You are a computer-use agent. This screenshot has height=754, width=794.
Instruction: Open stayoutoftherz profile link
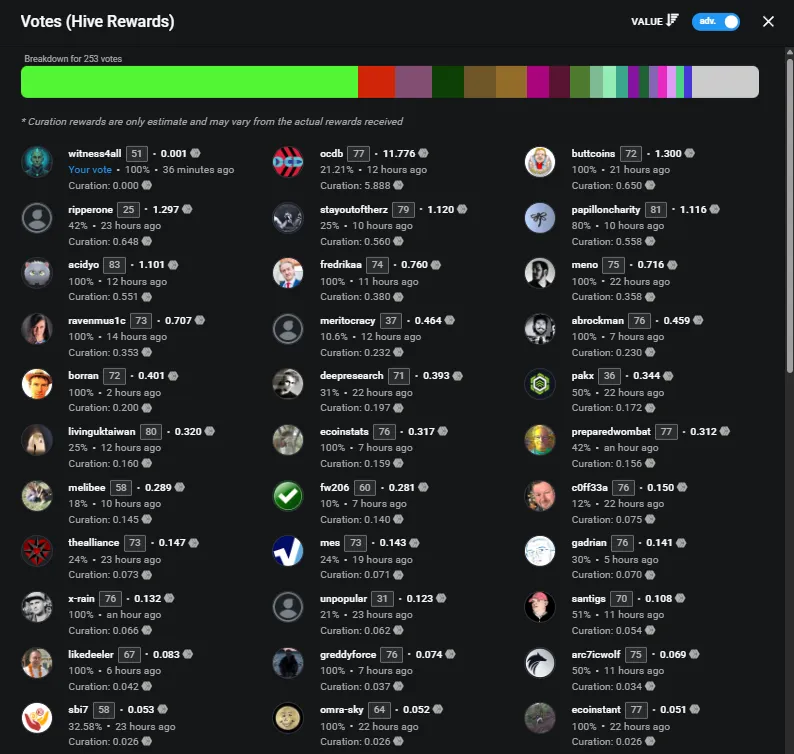coord(353,209)
